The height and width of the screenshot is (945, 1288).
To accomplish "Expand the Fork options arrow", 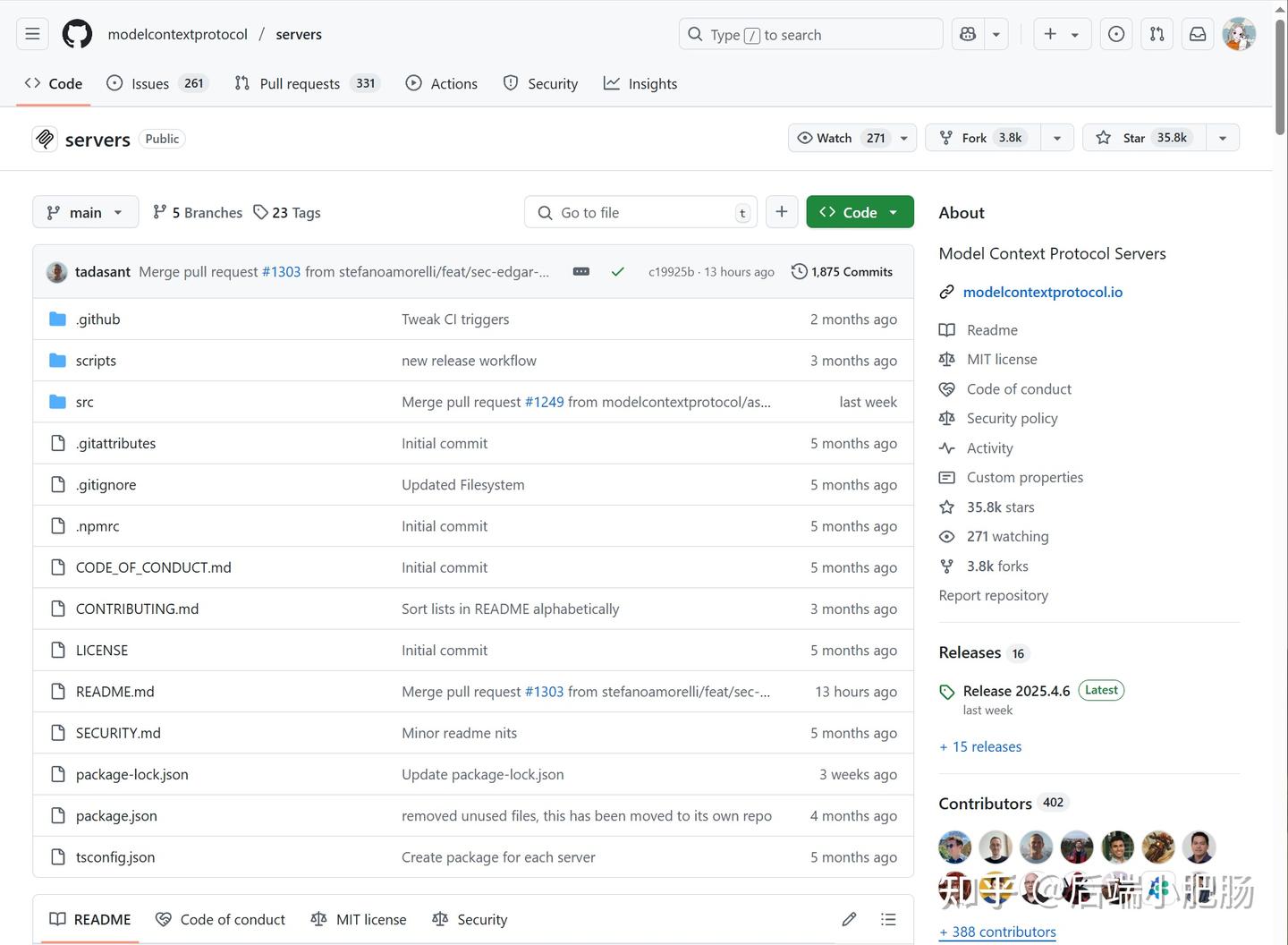I will (1057, 138).
